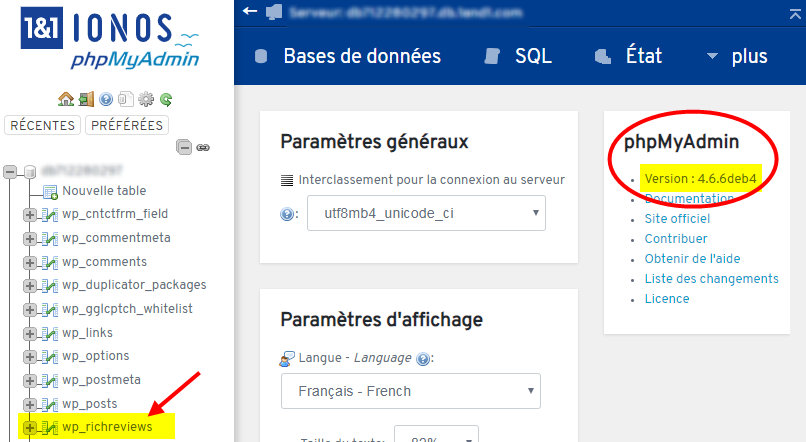This screenshot has height=442, width=806.
Task: Open the utf8mb4_unicode_ci collation dropdown
Action: (426, 213)
